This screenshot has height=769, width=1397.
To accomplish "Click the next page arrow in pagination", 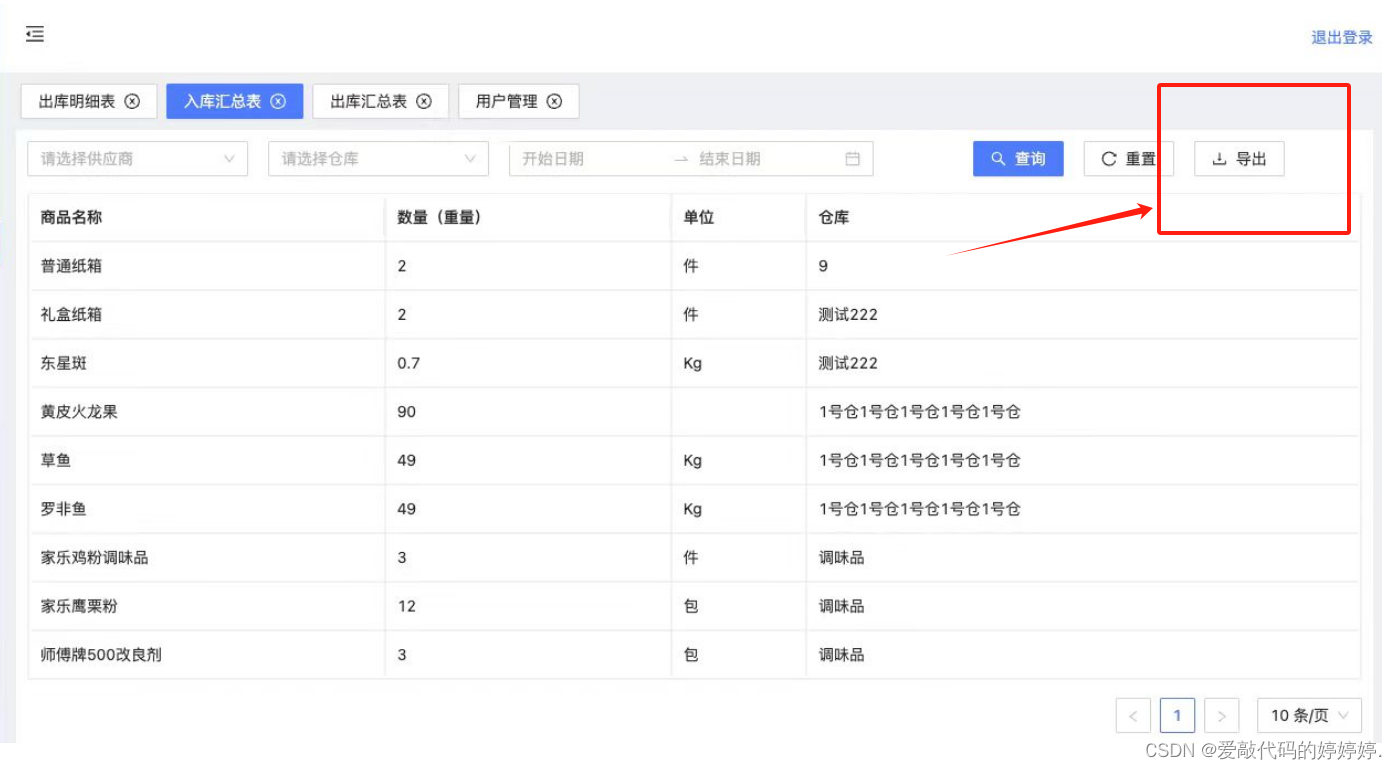I will click(1222, 715).
